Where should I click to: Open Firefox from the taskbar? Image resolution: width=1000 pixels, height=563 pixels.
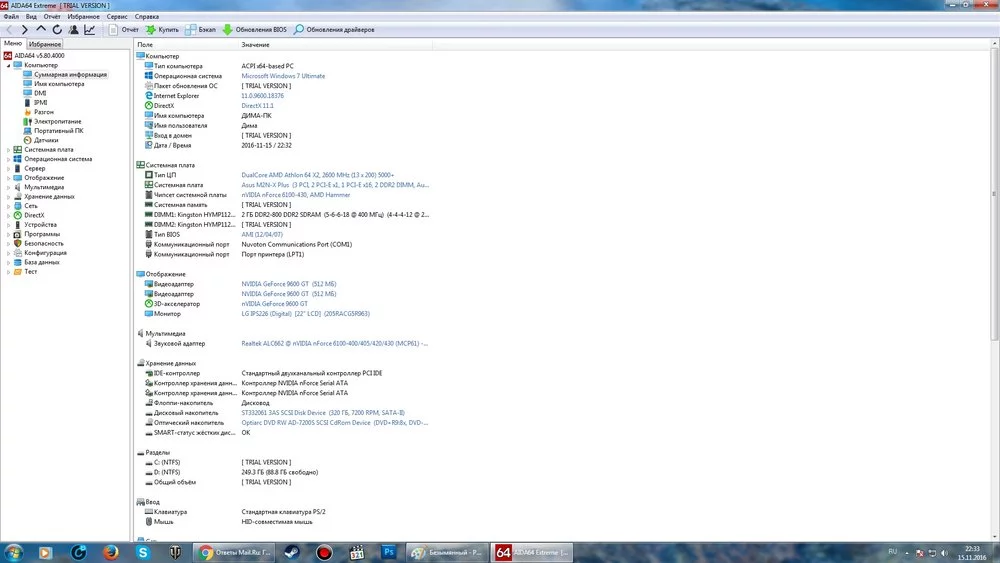pos(111,552)
